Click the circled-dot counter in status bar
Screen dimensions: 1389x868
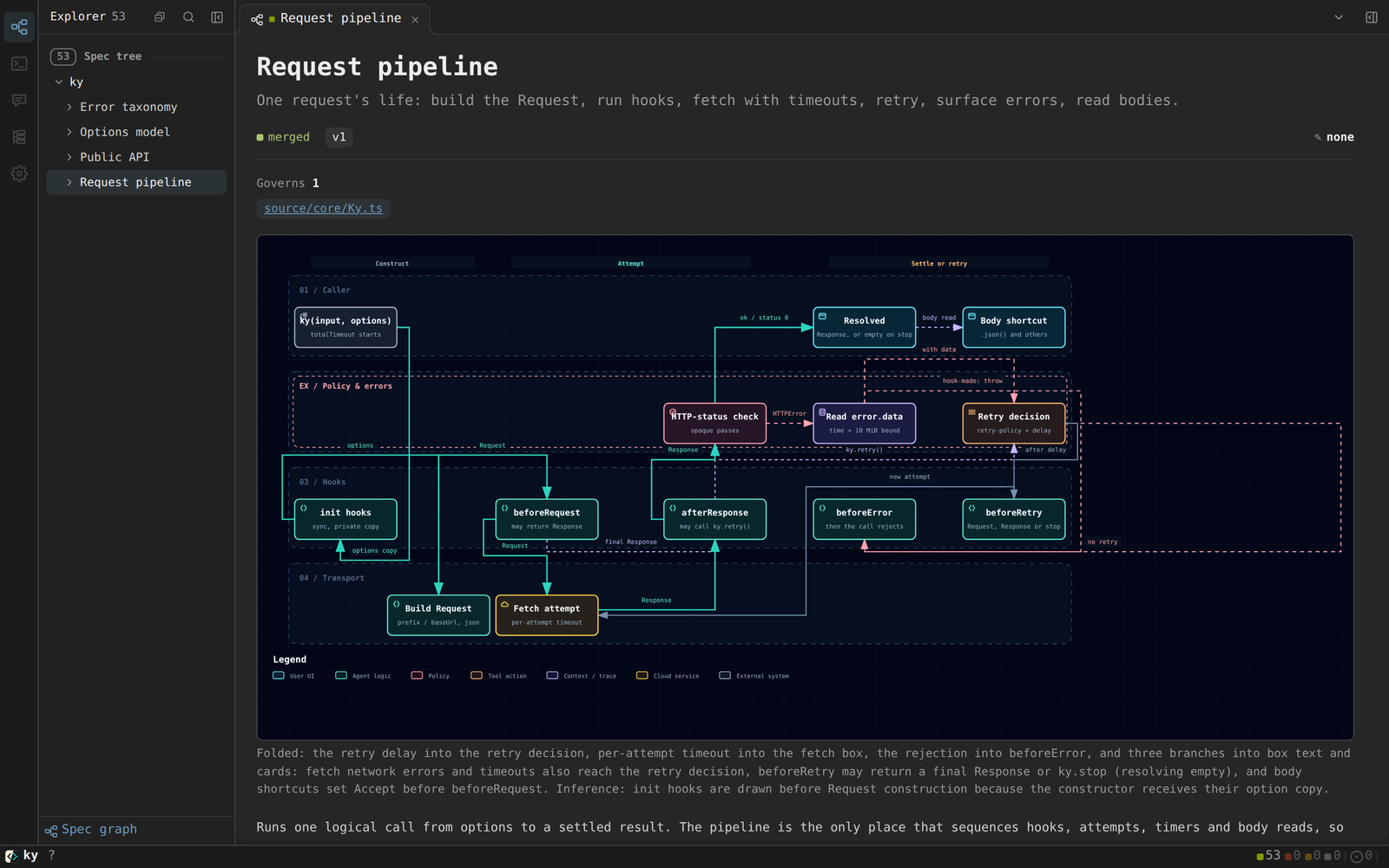tap(1362, 856)
